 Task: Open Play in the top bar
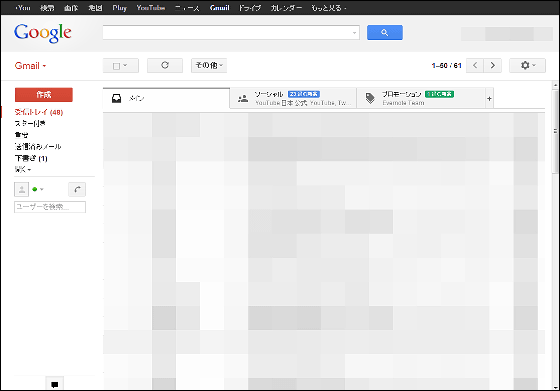pos(119,8)
